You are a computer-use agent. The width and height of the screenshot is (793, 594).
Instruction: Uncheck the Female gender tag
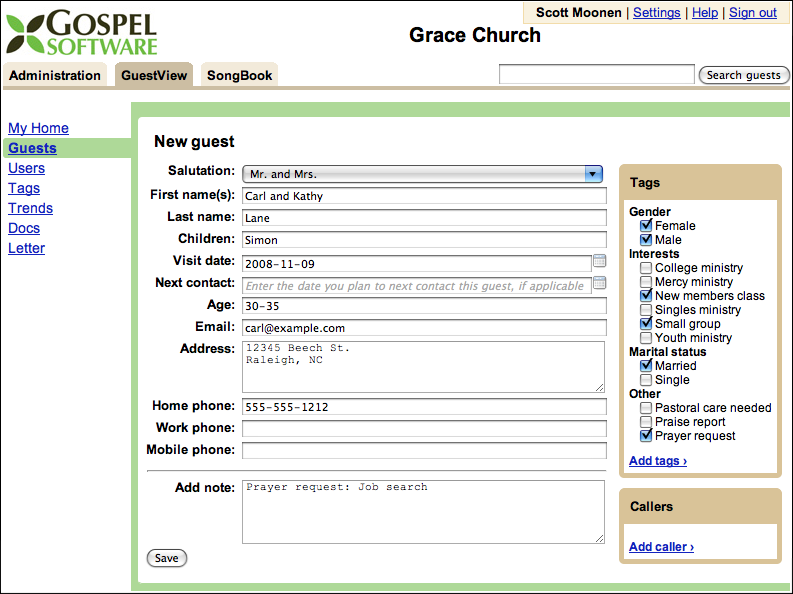646,225
